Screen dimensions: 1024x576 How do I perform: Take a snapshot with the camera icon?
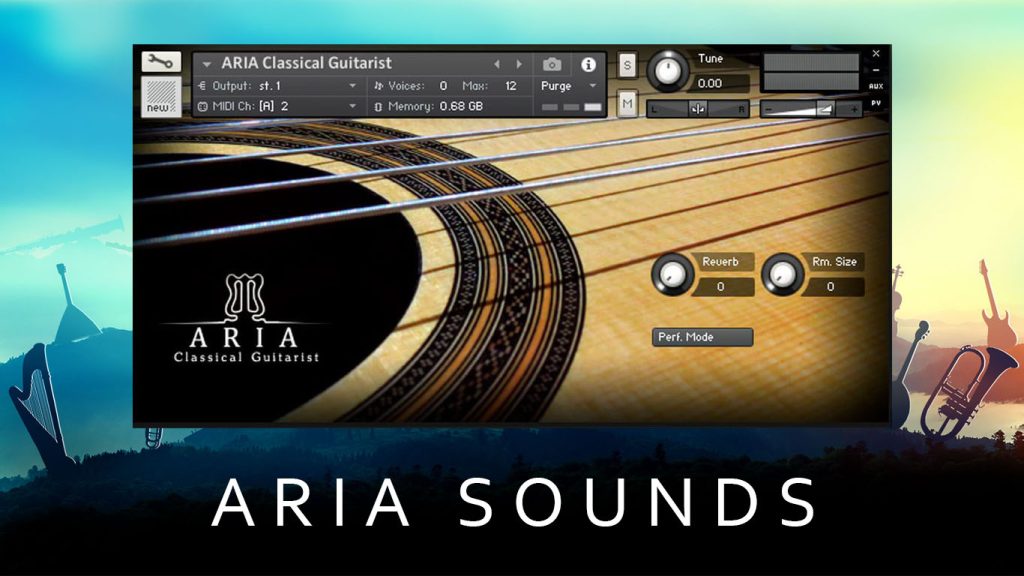(x=552, y=64)
